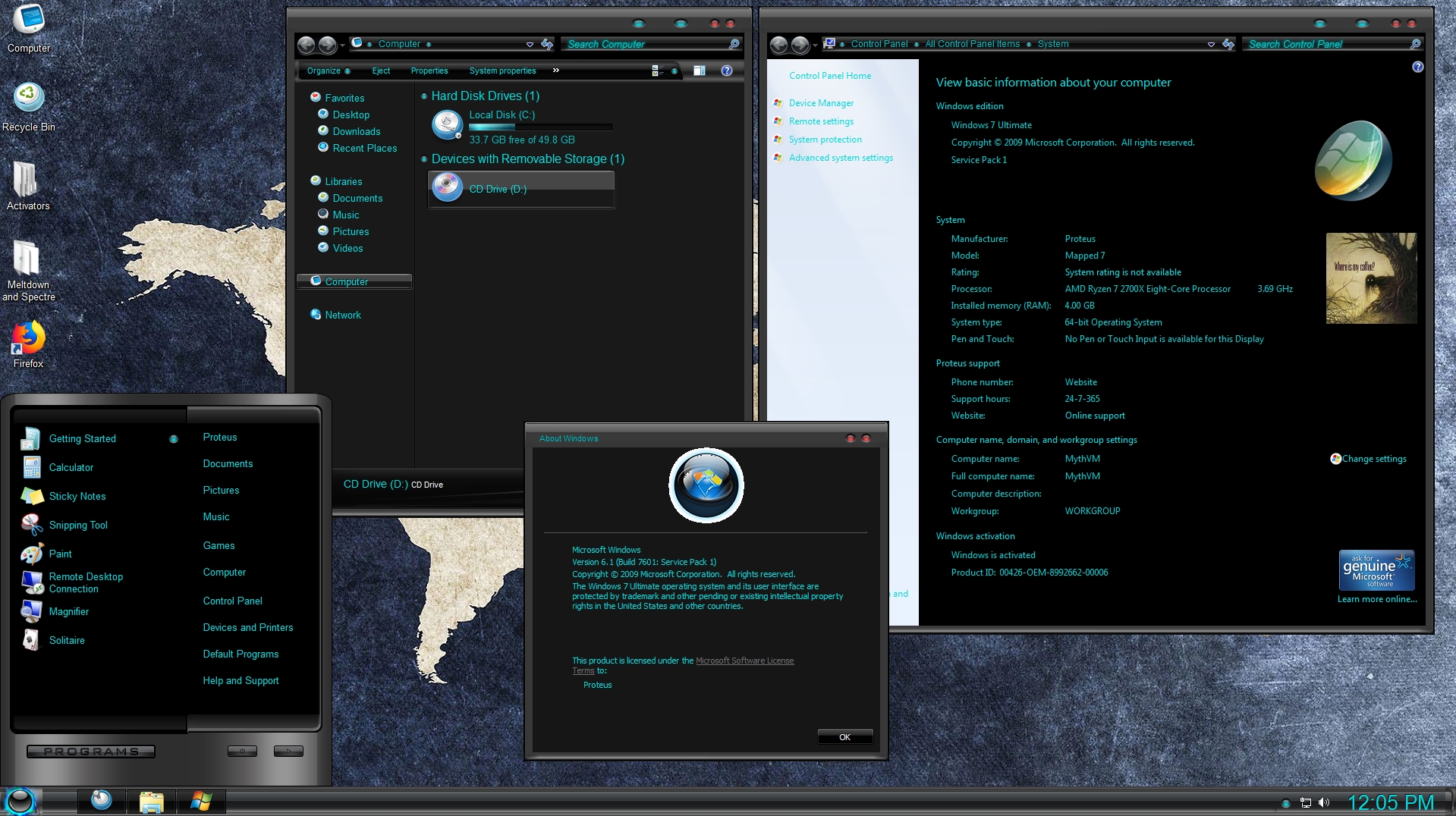This screenshot has width=1456, height=816.
Task: Open Computer address bar history dropdown
Action: tap(530, 44)
